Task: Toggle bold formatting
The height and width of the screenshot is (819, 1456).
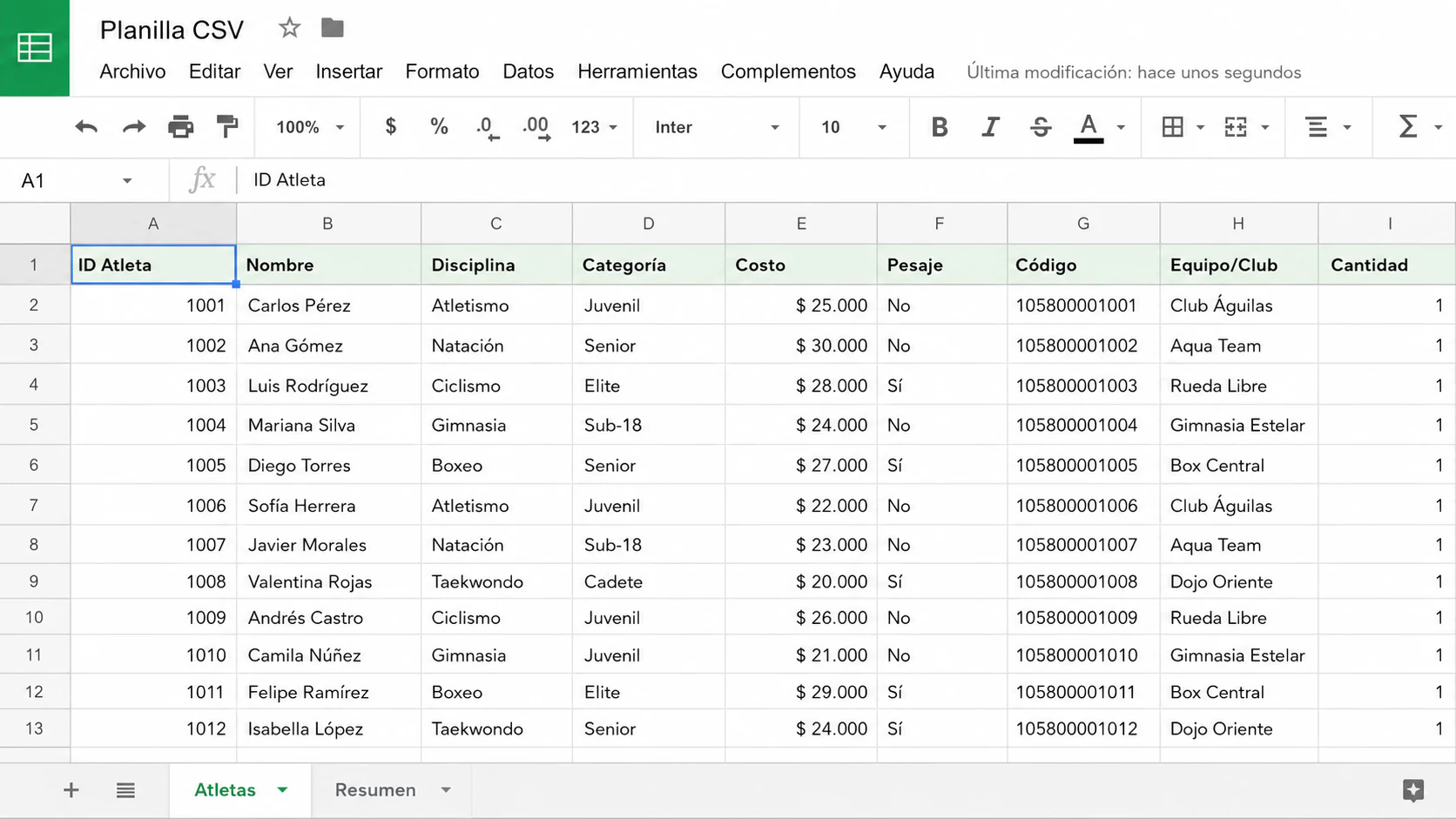Action: tap(939, 127)
